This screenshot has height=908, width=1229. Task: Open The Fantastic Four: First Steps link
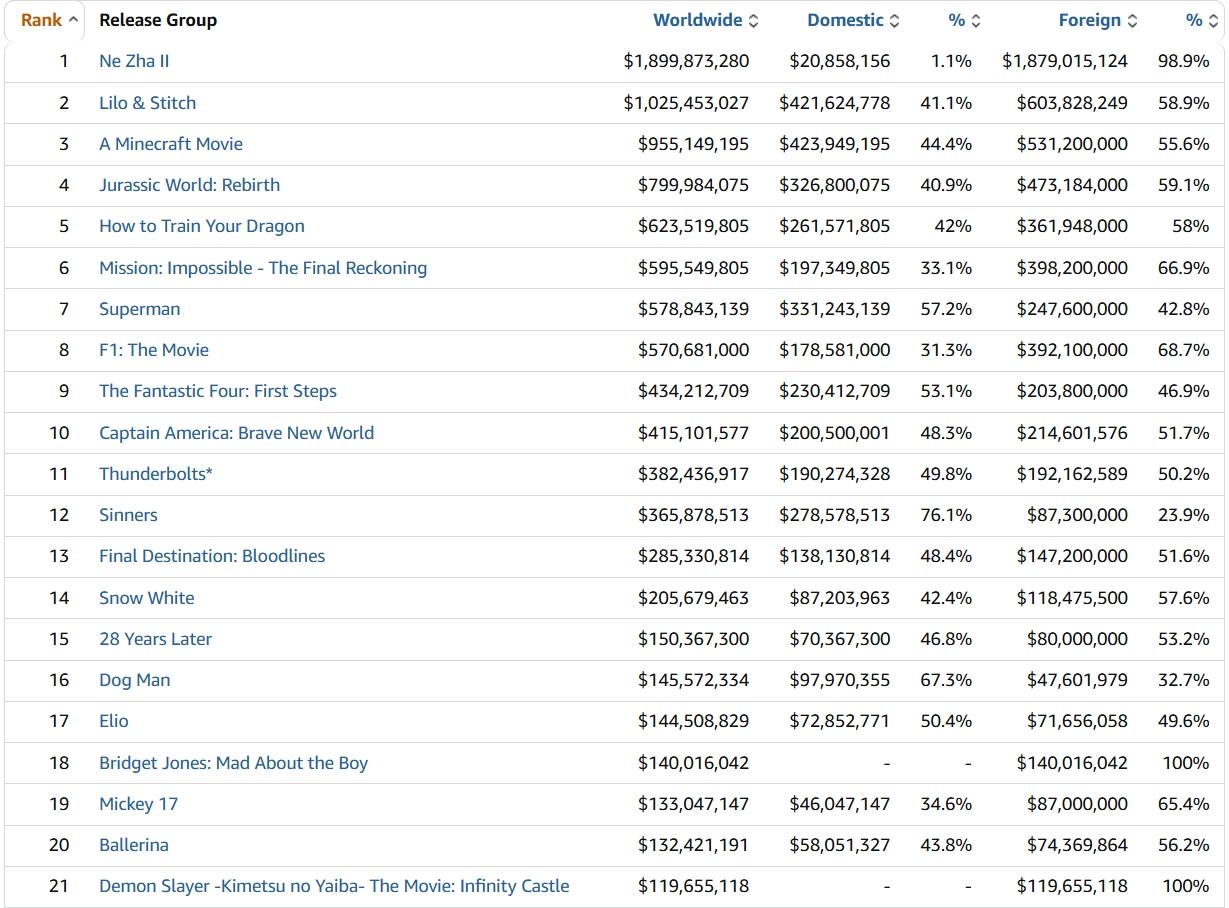[218, 391]
